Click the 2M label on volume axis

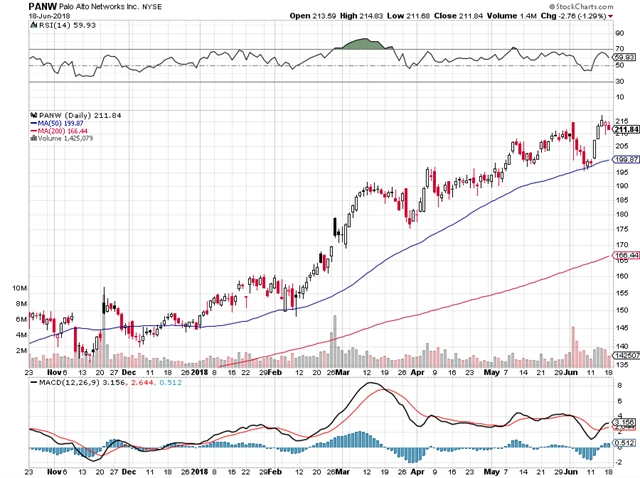21,351
